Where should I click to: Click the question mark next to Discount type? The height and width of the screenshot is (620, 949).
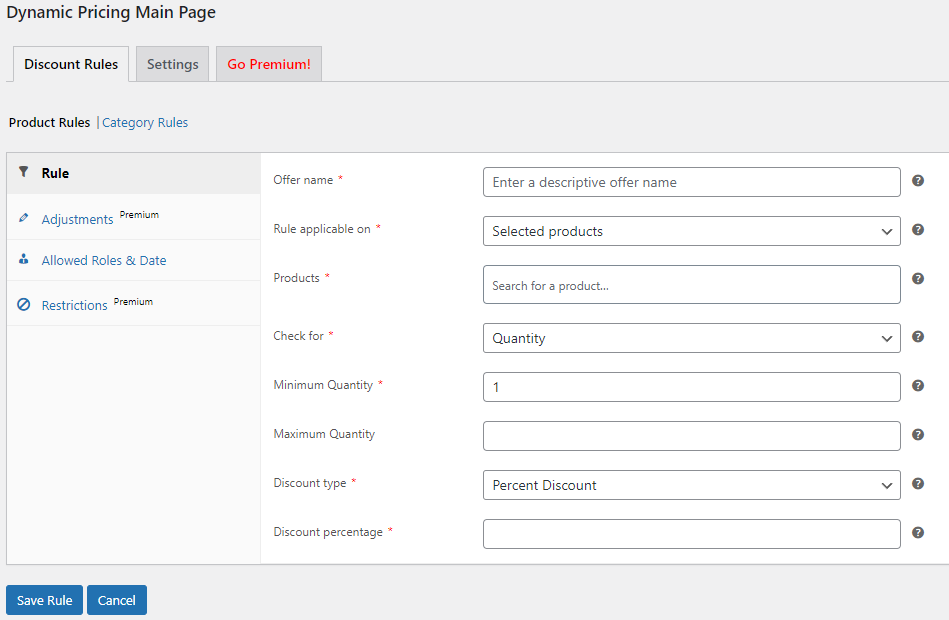point(918,483)
